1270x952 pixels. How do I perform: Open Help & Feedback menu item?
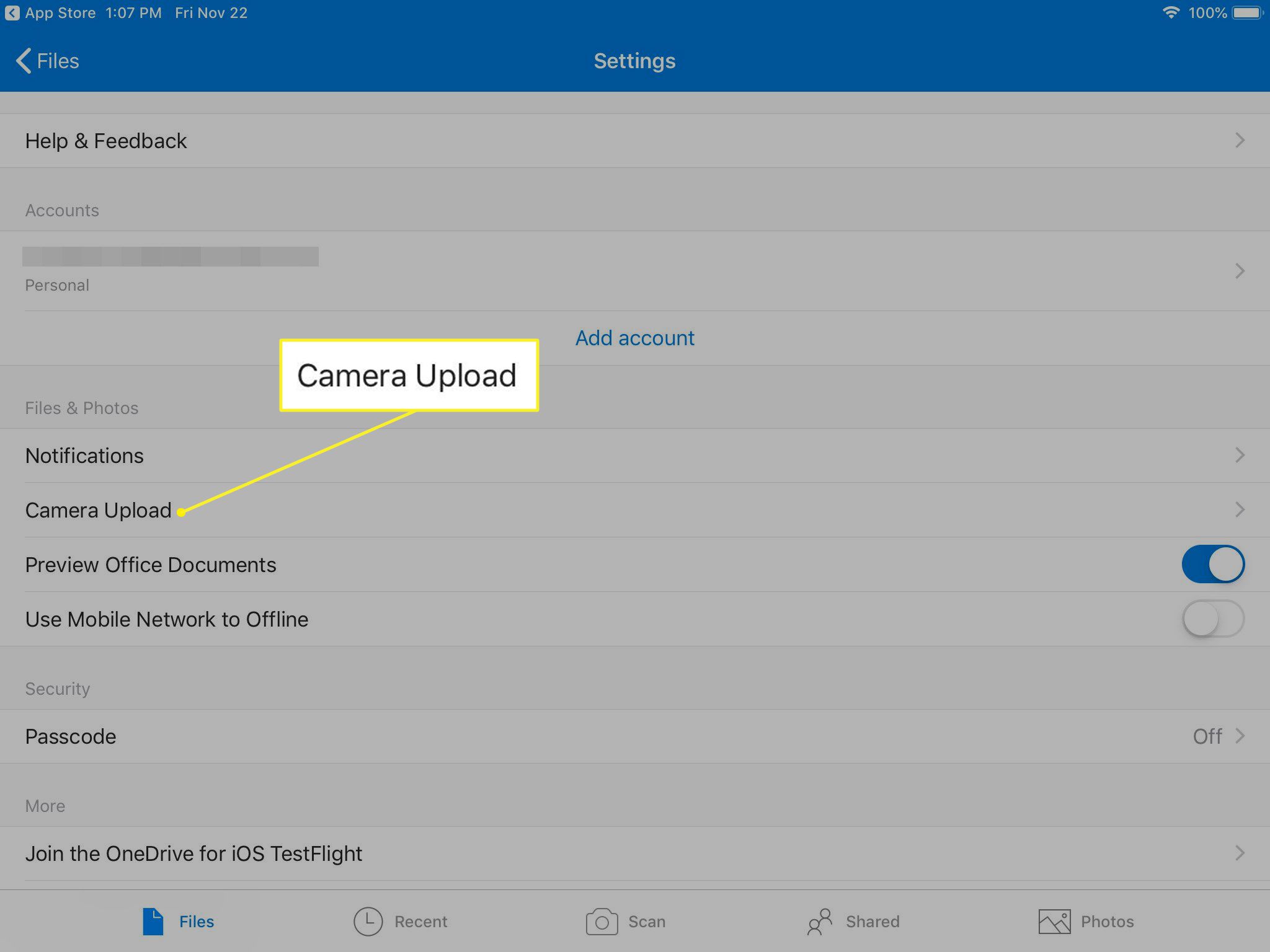(x=635, y=140)
